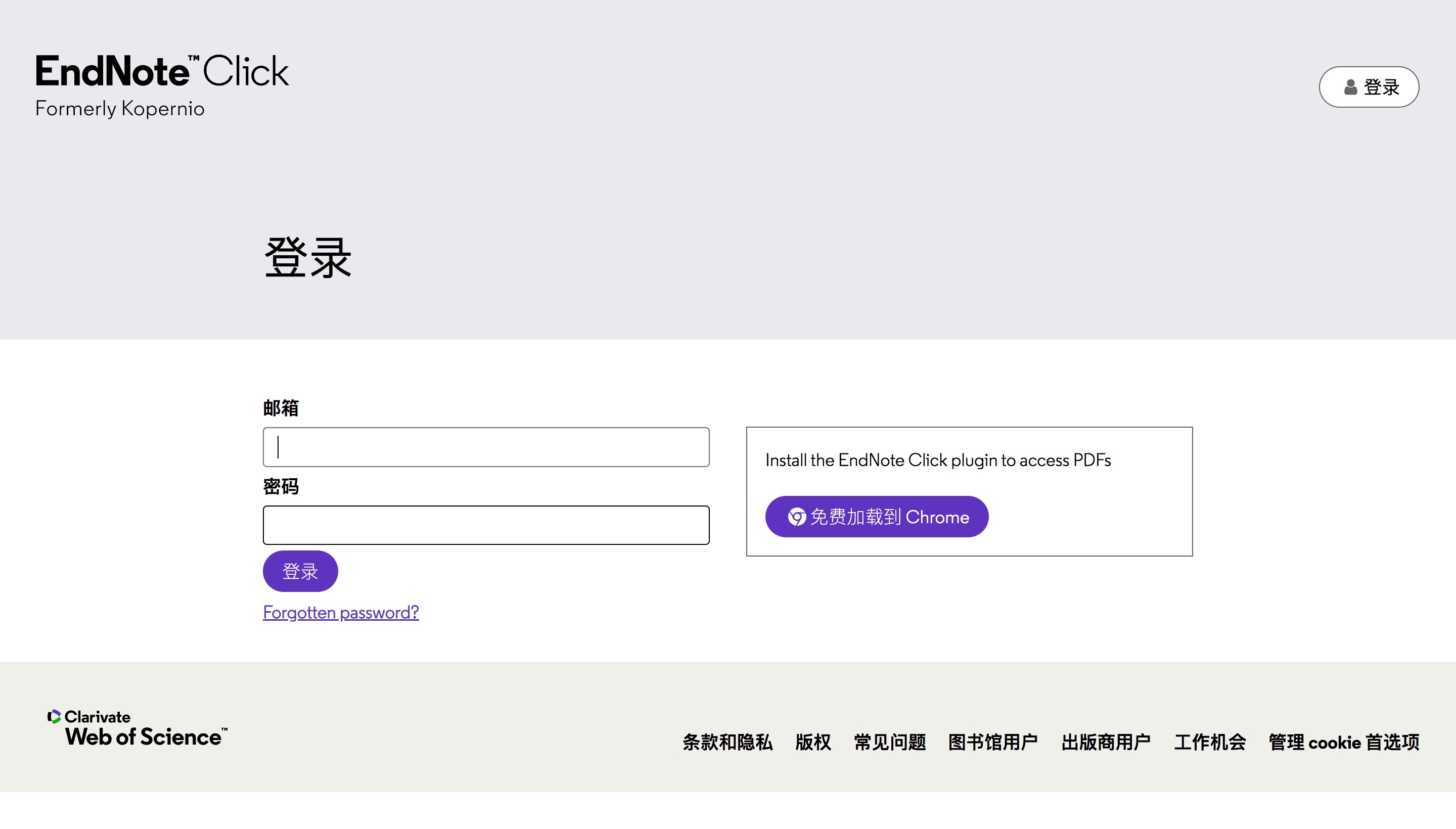Open the 常见问题 footer link
Image resolution: width=1456 pixels, height=829 pixels.
coord(889,742)
